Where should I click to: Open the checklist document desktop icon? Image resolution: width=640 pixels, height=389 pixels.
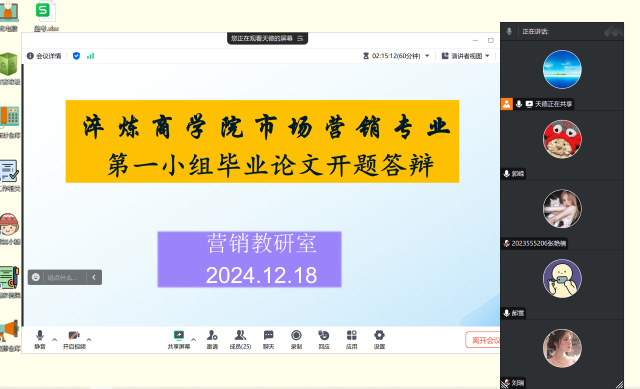pyautogui.click(x=10, y=171)
